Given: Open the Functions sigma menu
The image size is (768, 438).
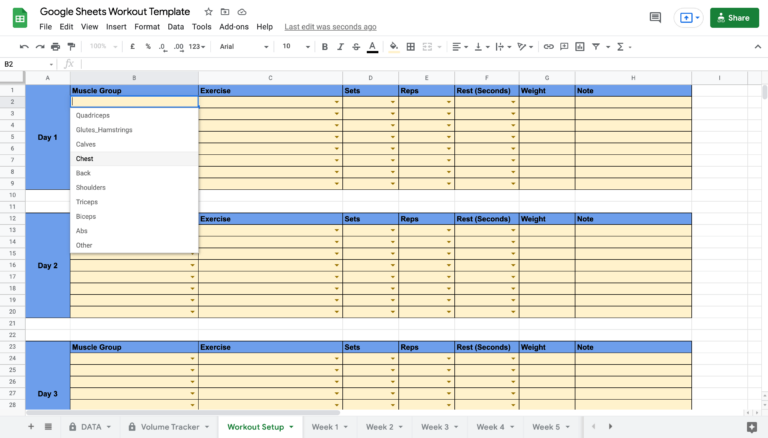Looking at the screenshot, I should pyautogui.click(x=621, y=47).
